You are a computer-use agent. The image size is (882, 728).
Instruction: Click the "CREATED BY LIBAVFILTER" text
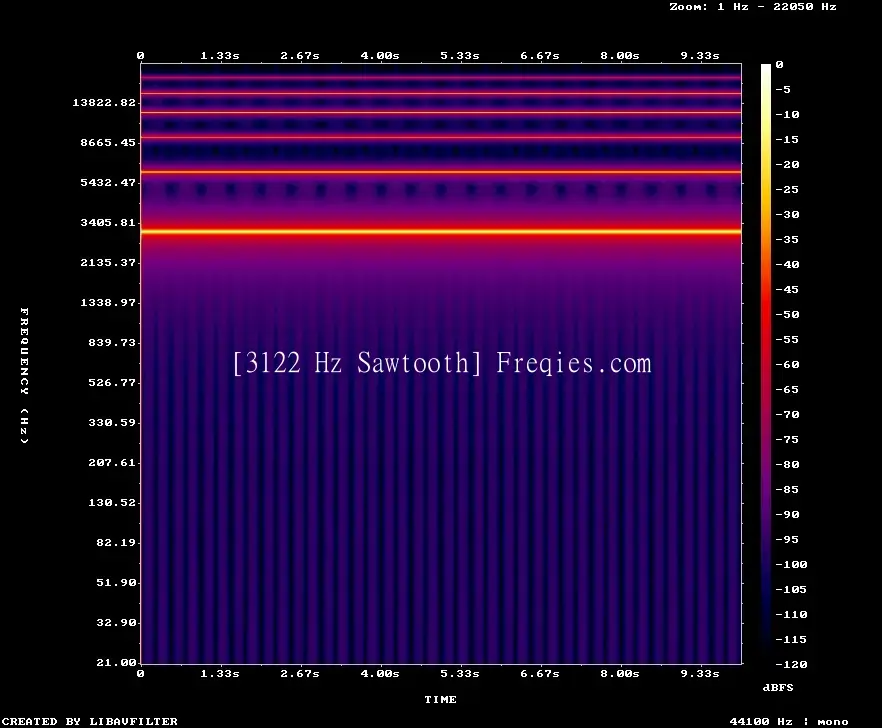[89, 721]
